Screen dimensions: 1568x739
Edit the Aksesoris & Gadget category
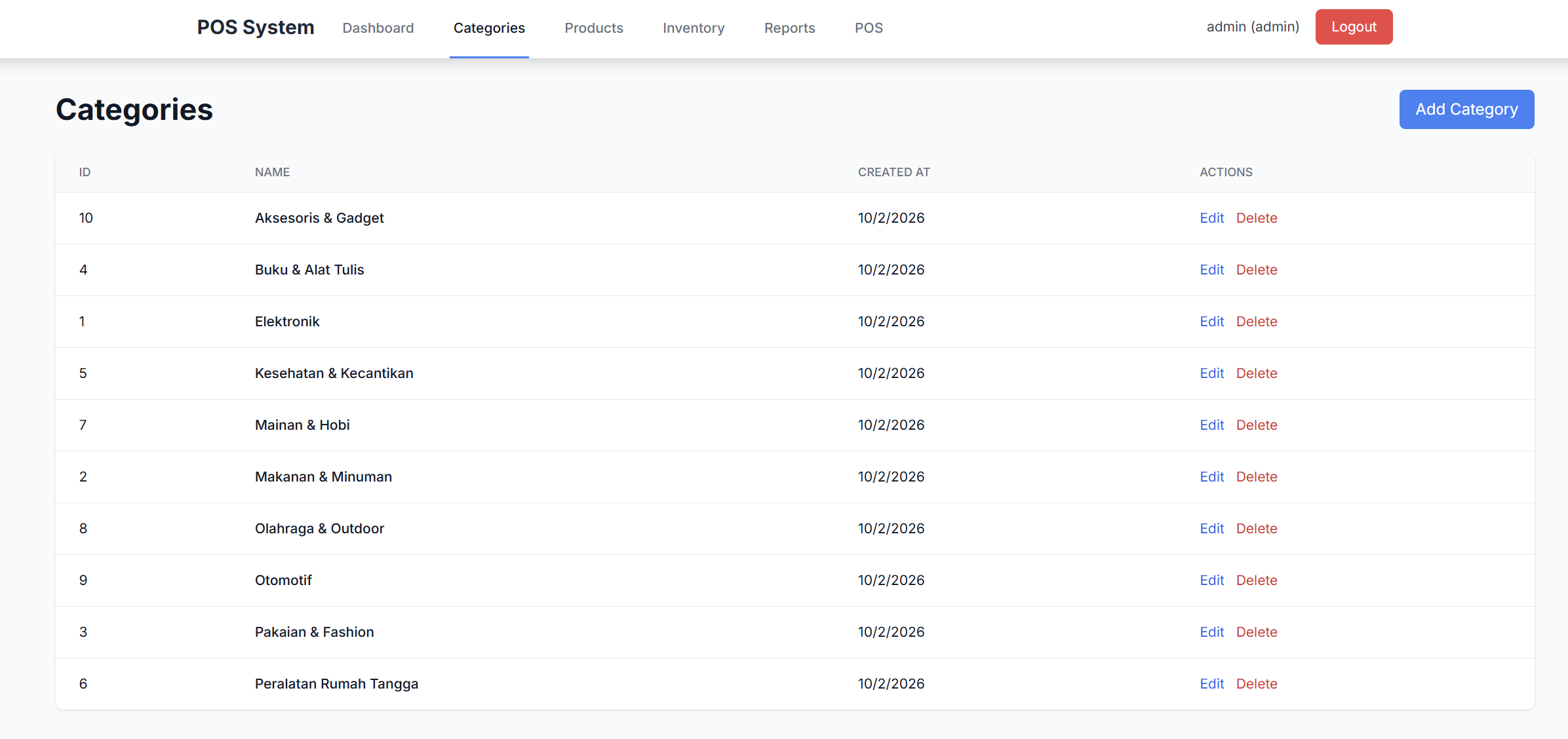tap(1211, 218)
